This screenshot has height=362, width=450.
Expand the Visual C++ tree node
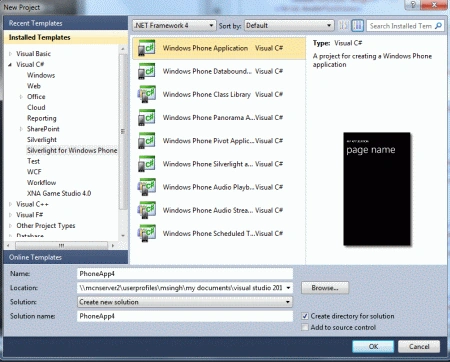tap(10, 204)
